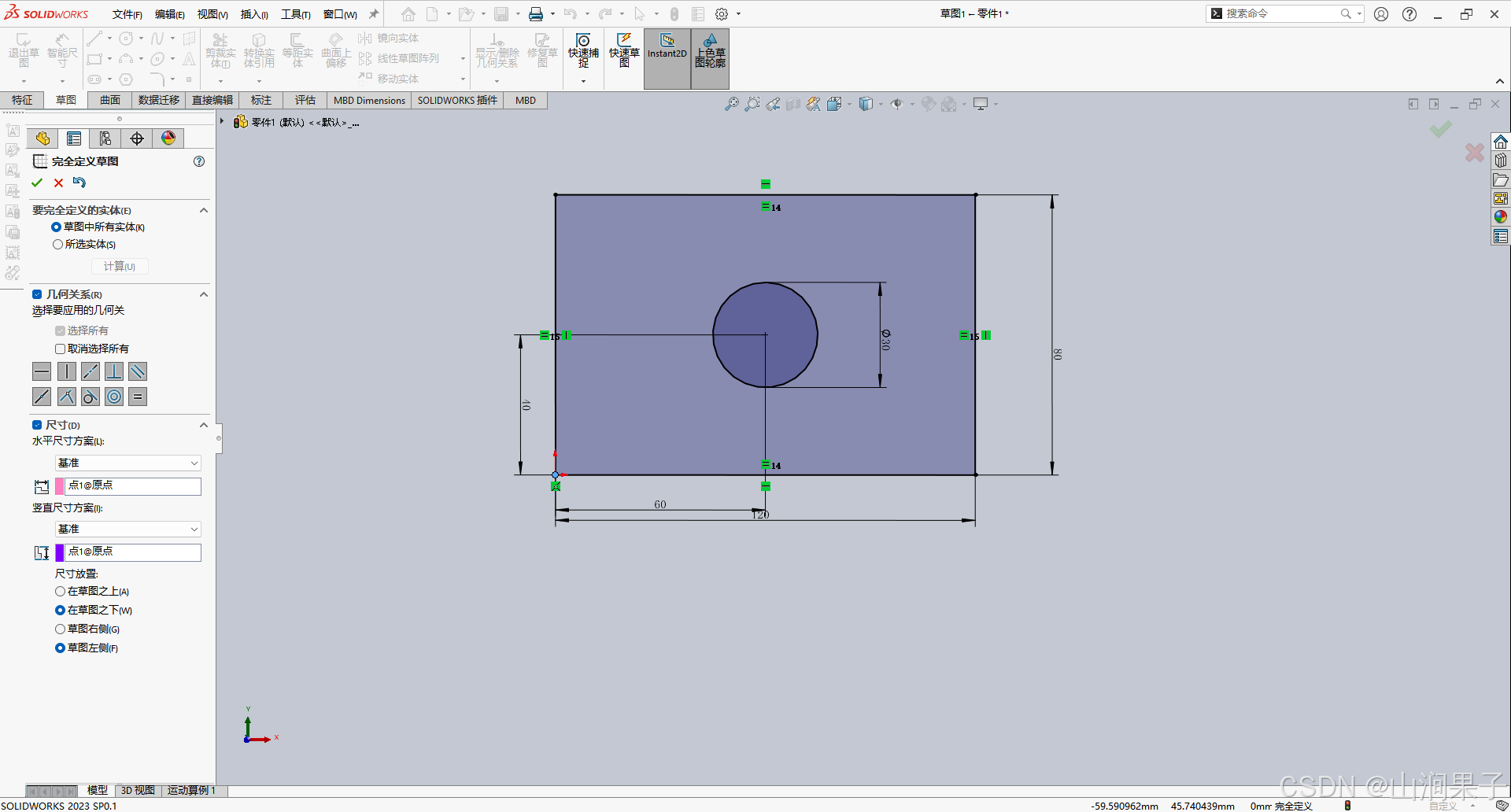Open vertical dimension scheme dropdown
The height and width of the screenshot is (812, 1511).
tap(128, 529)
